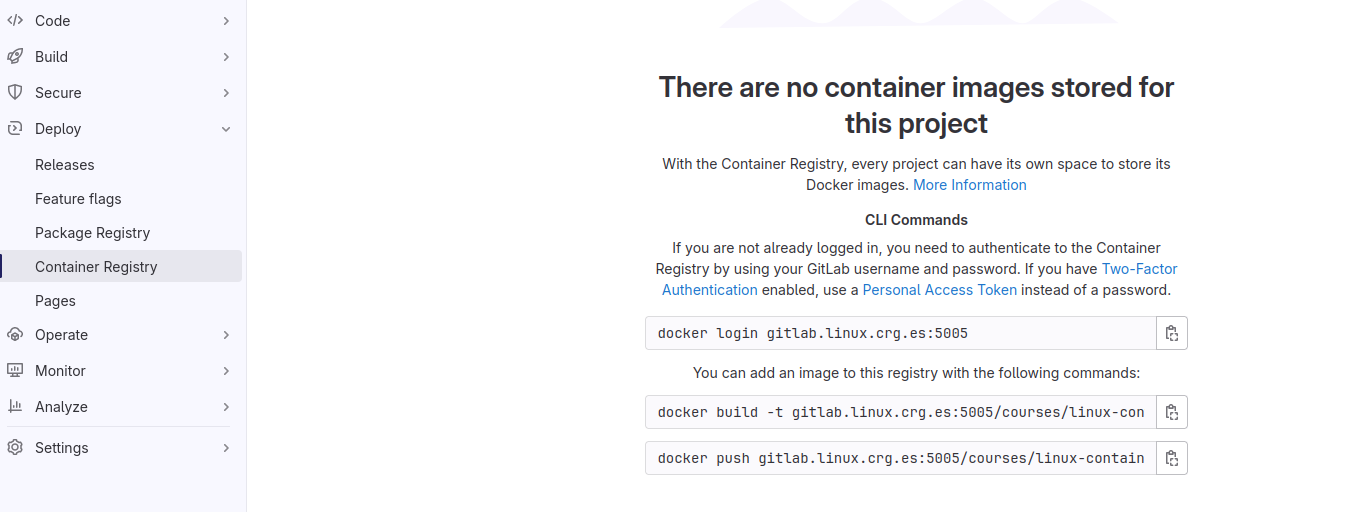This screenshot has width=1367, height=512.
Task: Click the Operate cloud-gear icon
Action: click(15, 335)
